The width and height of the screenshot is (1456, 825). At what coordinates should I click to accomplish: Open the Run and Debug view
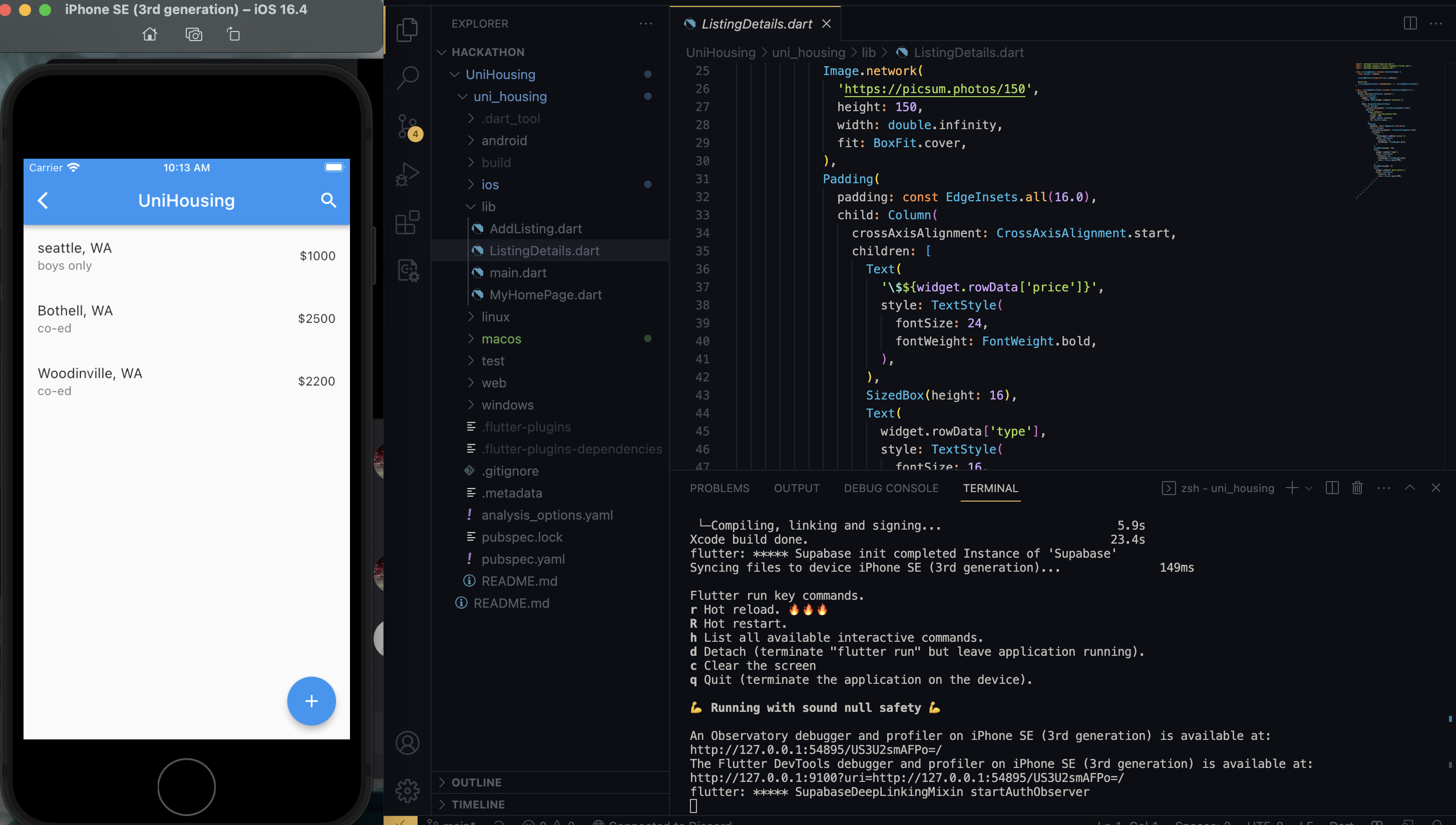click(x=408, y=174)
